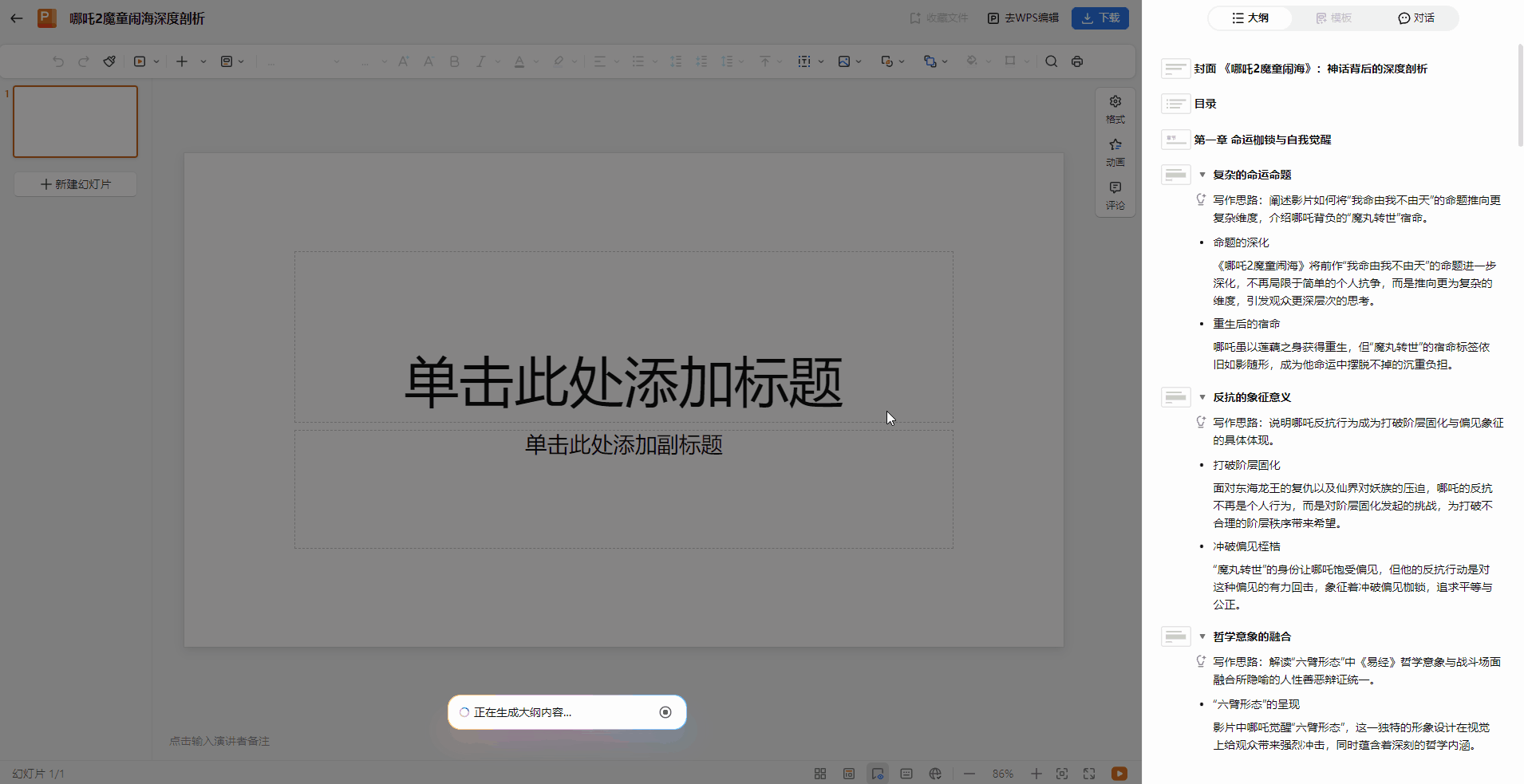Select the format painter brush icon

[109, 61]
